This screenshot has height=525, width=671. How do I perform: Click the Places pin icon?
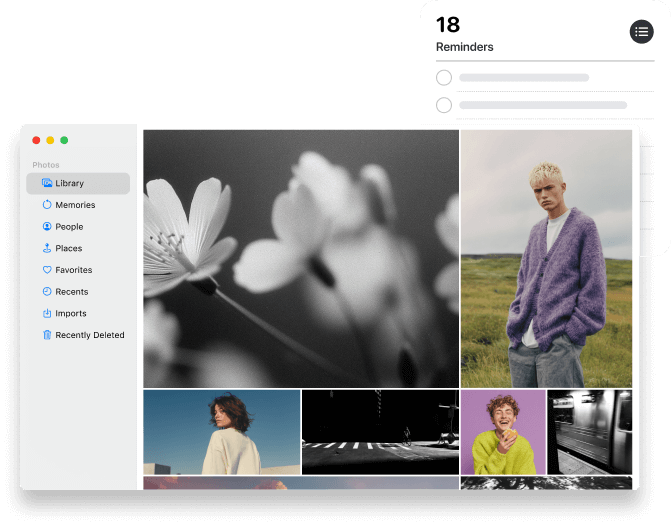(46, 248)
